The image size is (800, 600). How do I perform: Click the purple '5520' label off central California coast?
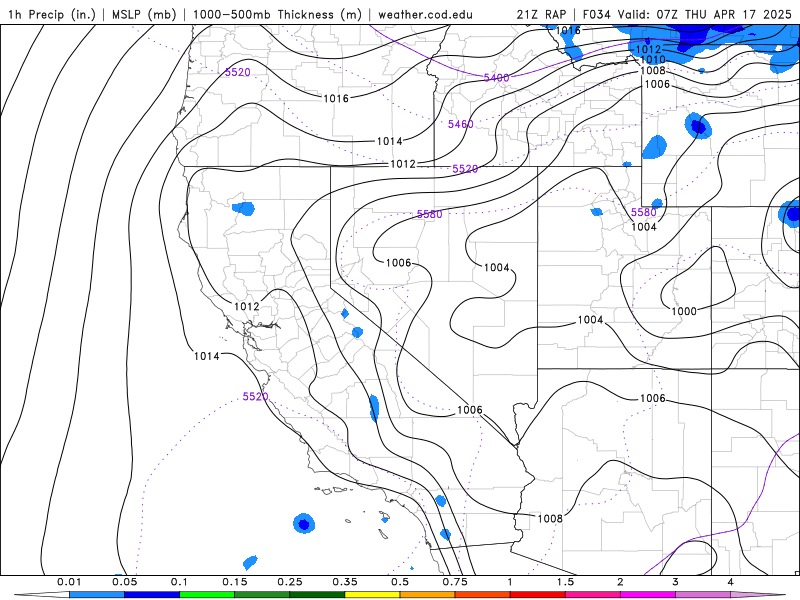pos(255,396)
